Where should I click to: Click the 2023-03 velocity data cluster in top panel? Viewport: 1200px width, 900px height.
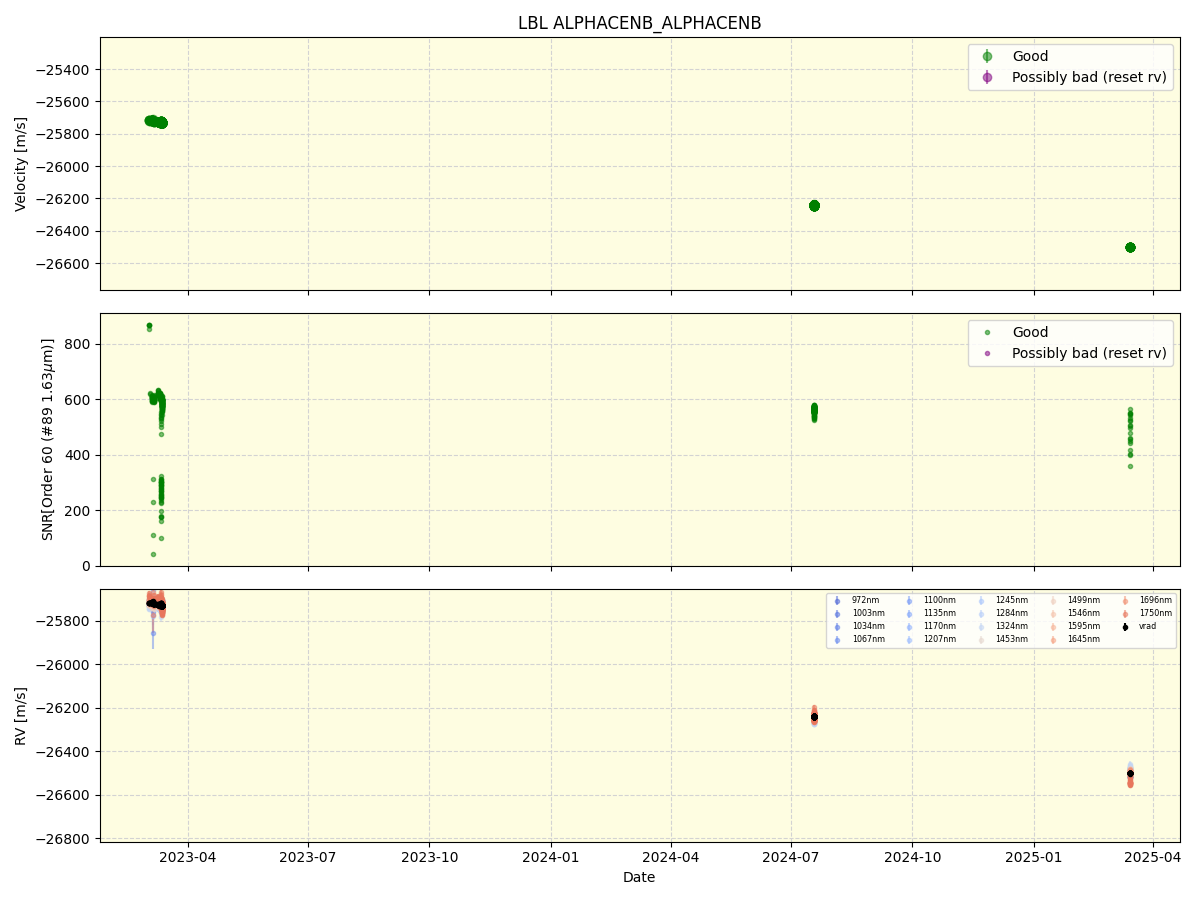pyautogui.click(x=155, y=122)
